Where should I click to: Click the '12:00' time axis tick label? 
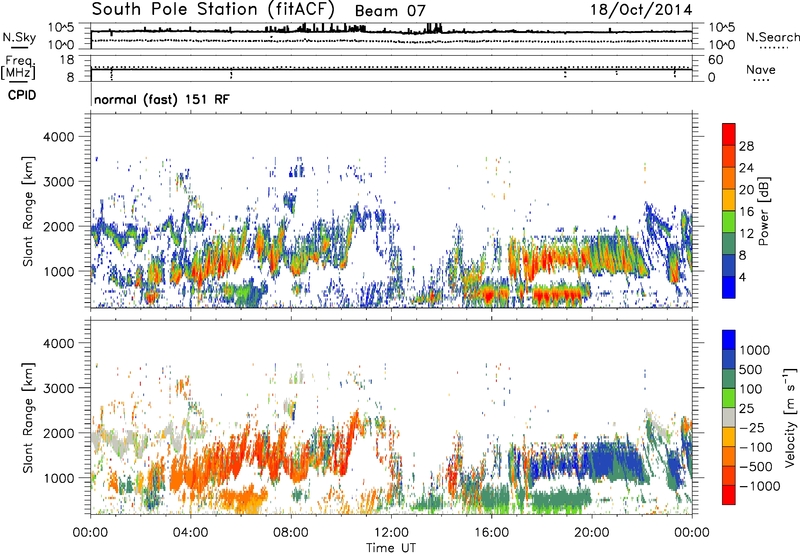pyautogui.click(x=391, y=533)
